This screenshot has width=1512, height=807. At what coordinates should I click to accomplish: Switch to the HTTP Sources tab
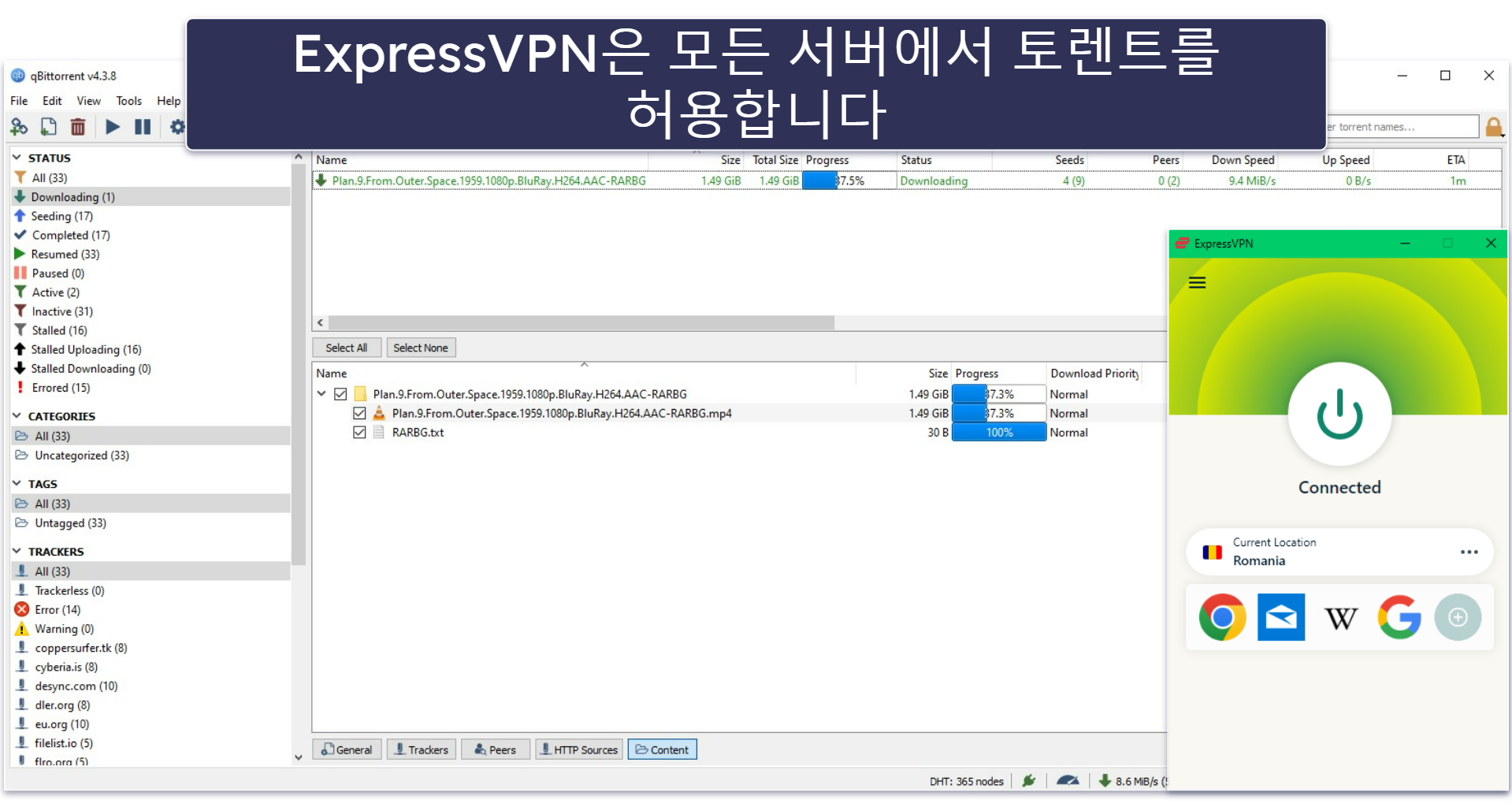(x=579, y=749)
